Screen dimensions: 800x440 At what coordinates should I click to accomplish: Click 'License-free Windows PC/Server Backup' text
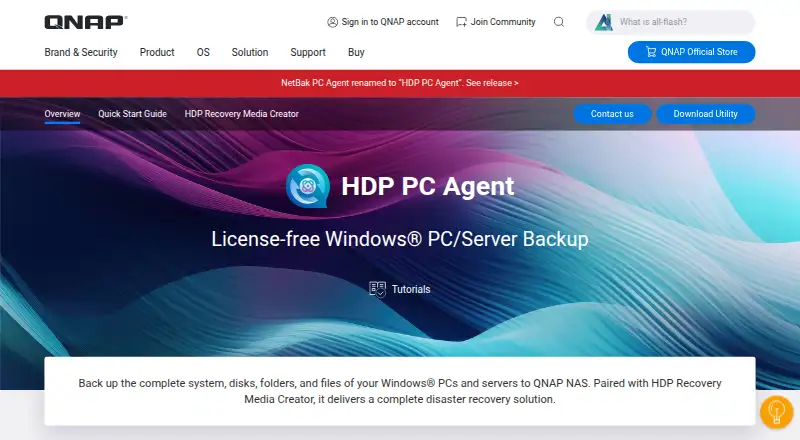coord(400,239)
